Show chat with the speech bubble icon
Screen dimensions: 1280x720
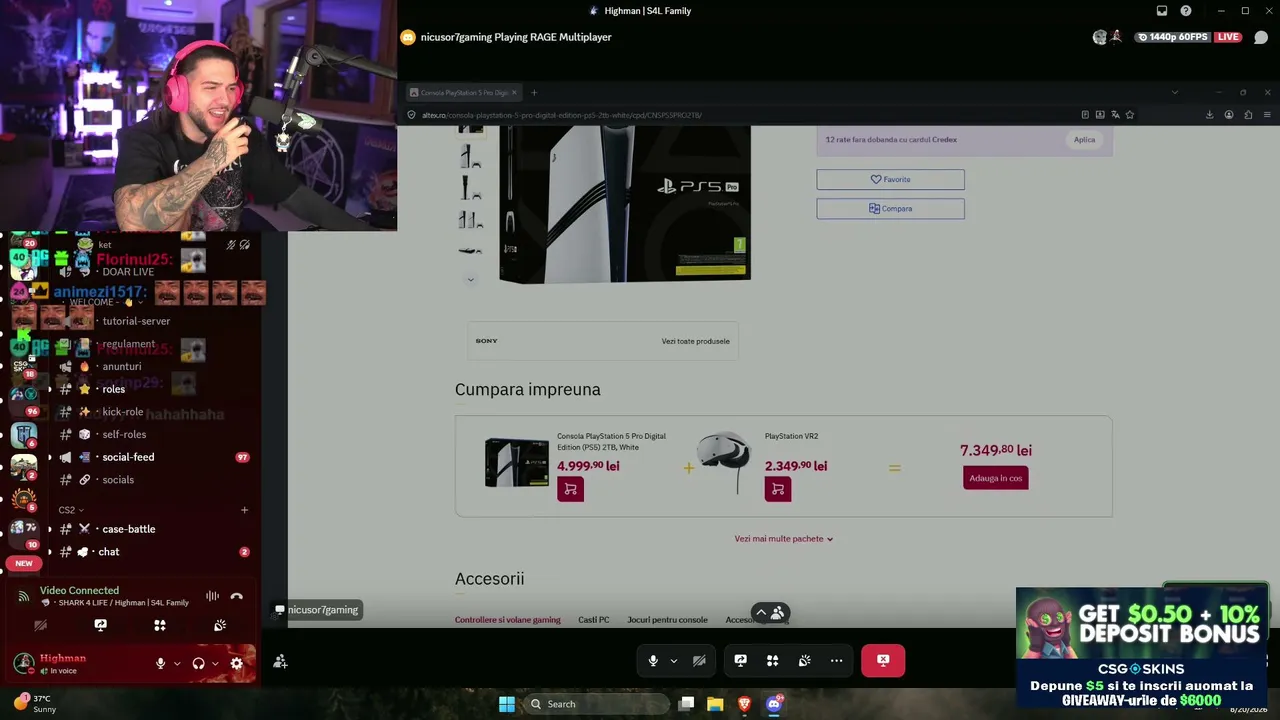point(1261,37)
